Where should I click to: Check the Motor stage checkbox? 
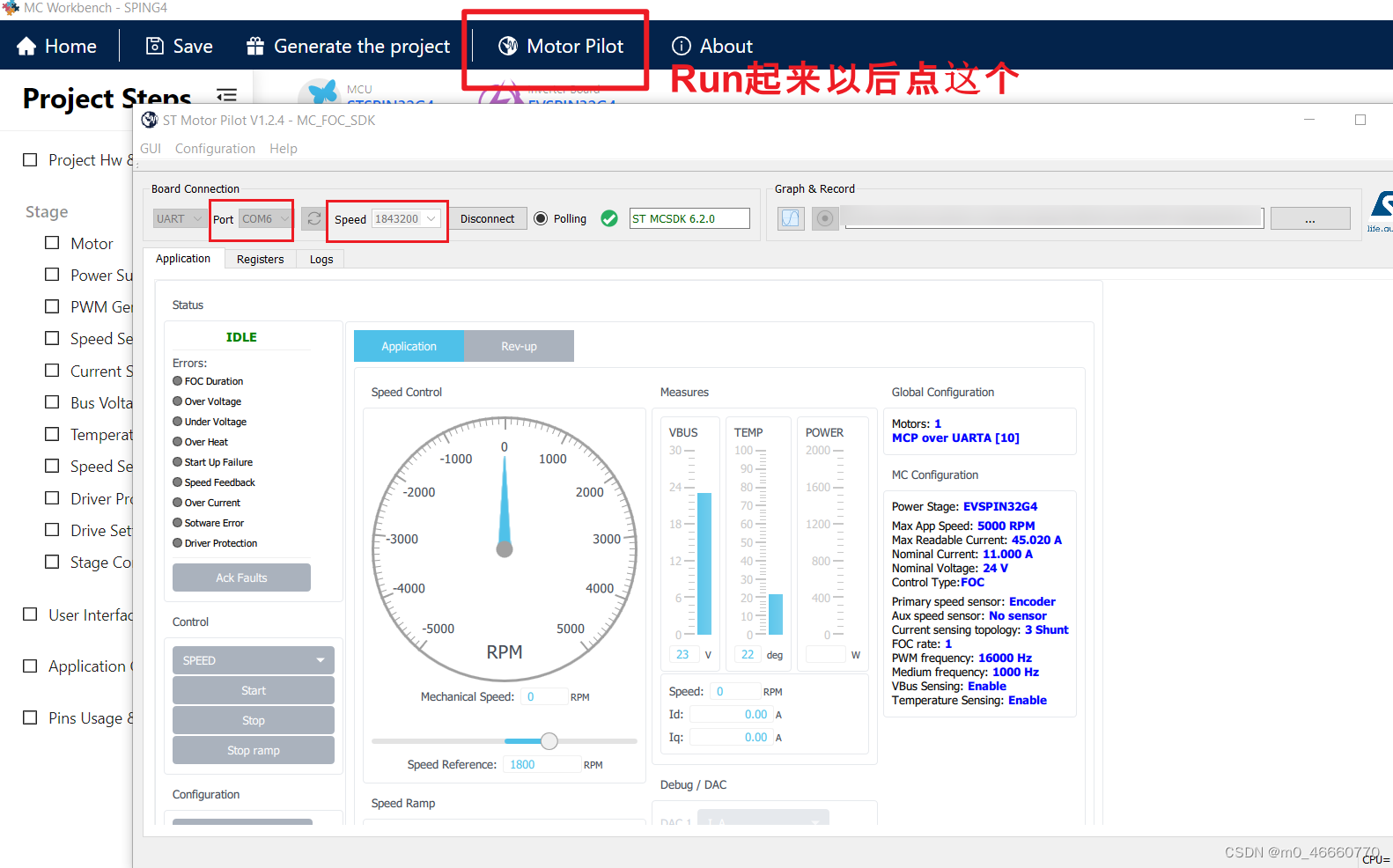[x=52, y=243]
